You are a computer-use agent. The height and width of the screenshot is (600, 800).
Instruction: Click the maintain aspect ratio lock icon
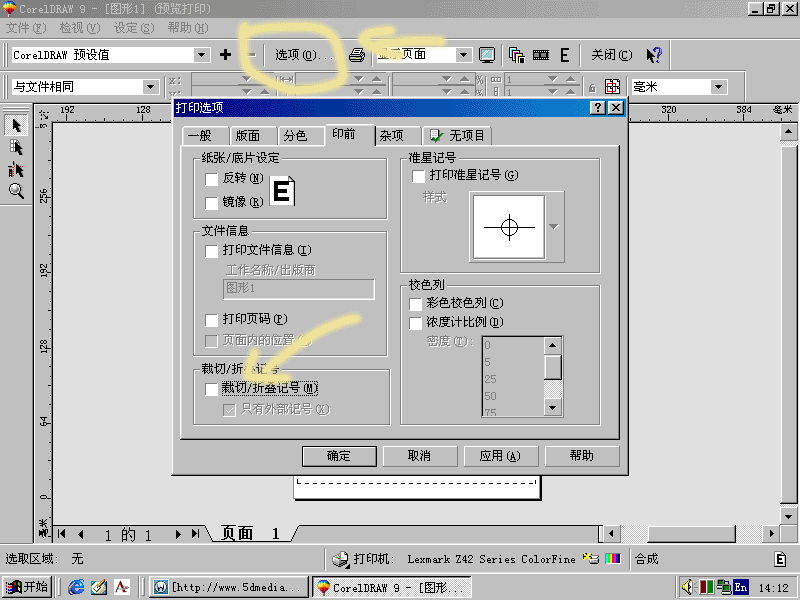[592, 88]
